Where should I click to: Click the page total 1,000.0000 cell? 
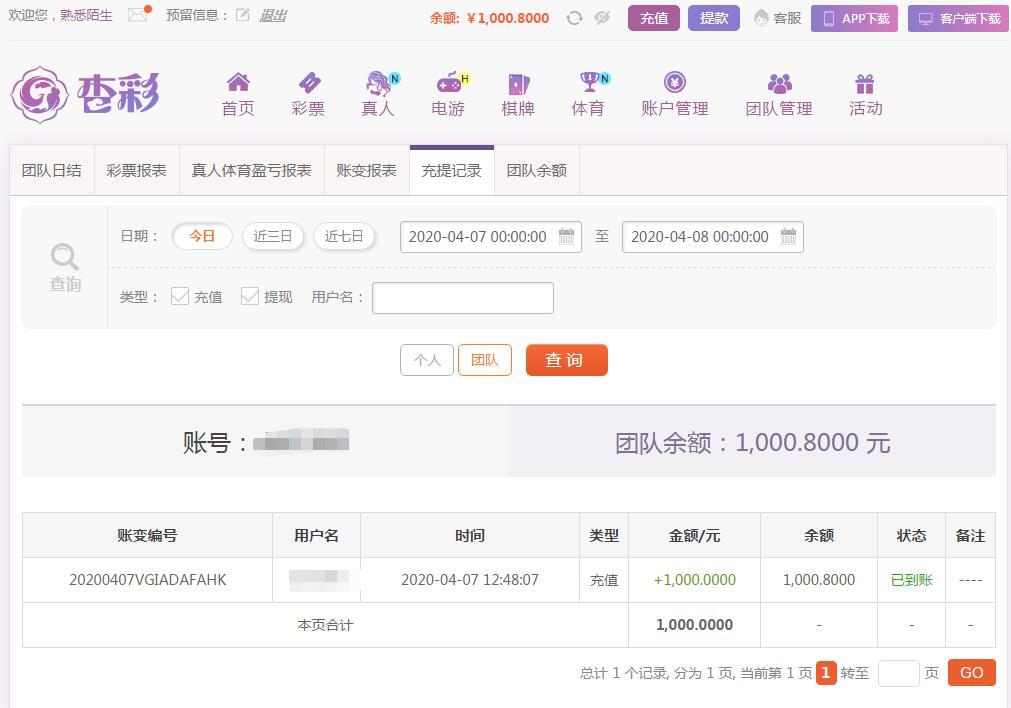[x=694, y=624]
